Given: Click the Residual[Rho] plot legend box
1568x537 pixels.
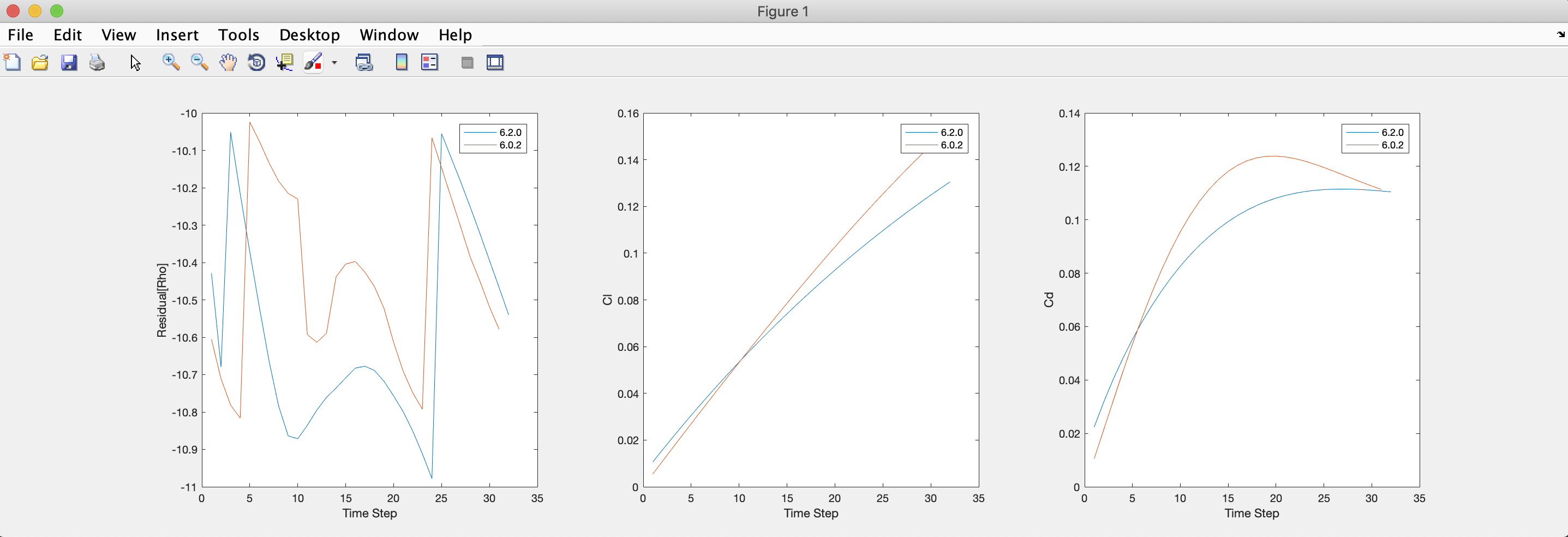Looking at the screenshot, I should 493,139.
